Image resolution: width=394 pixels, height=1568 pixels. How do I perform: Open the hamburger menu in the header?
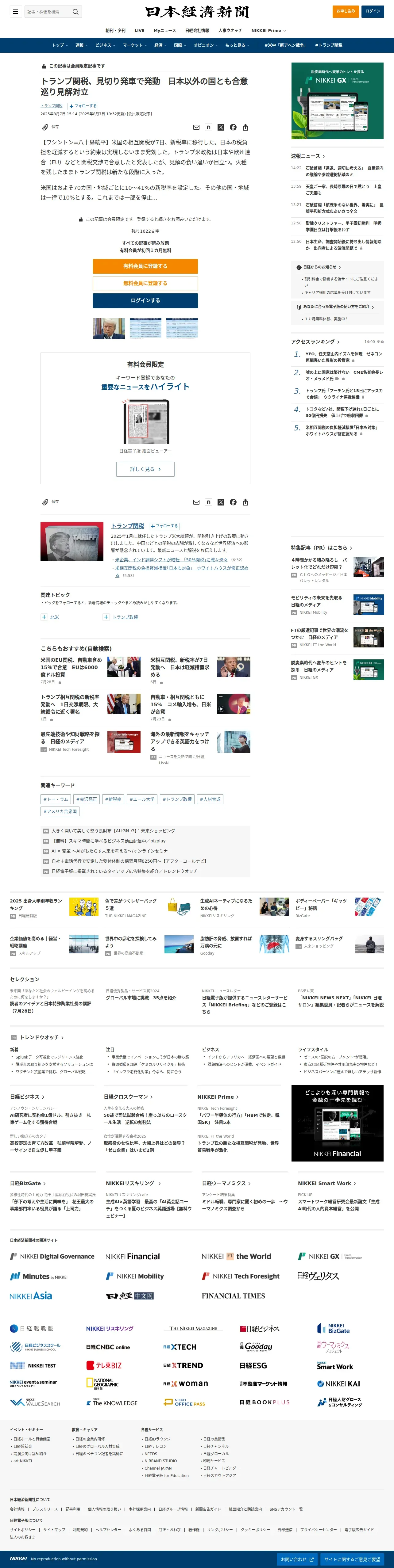15,12
